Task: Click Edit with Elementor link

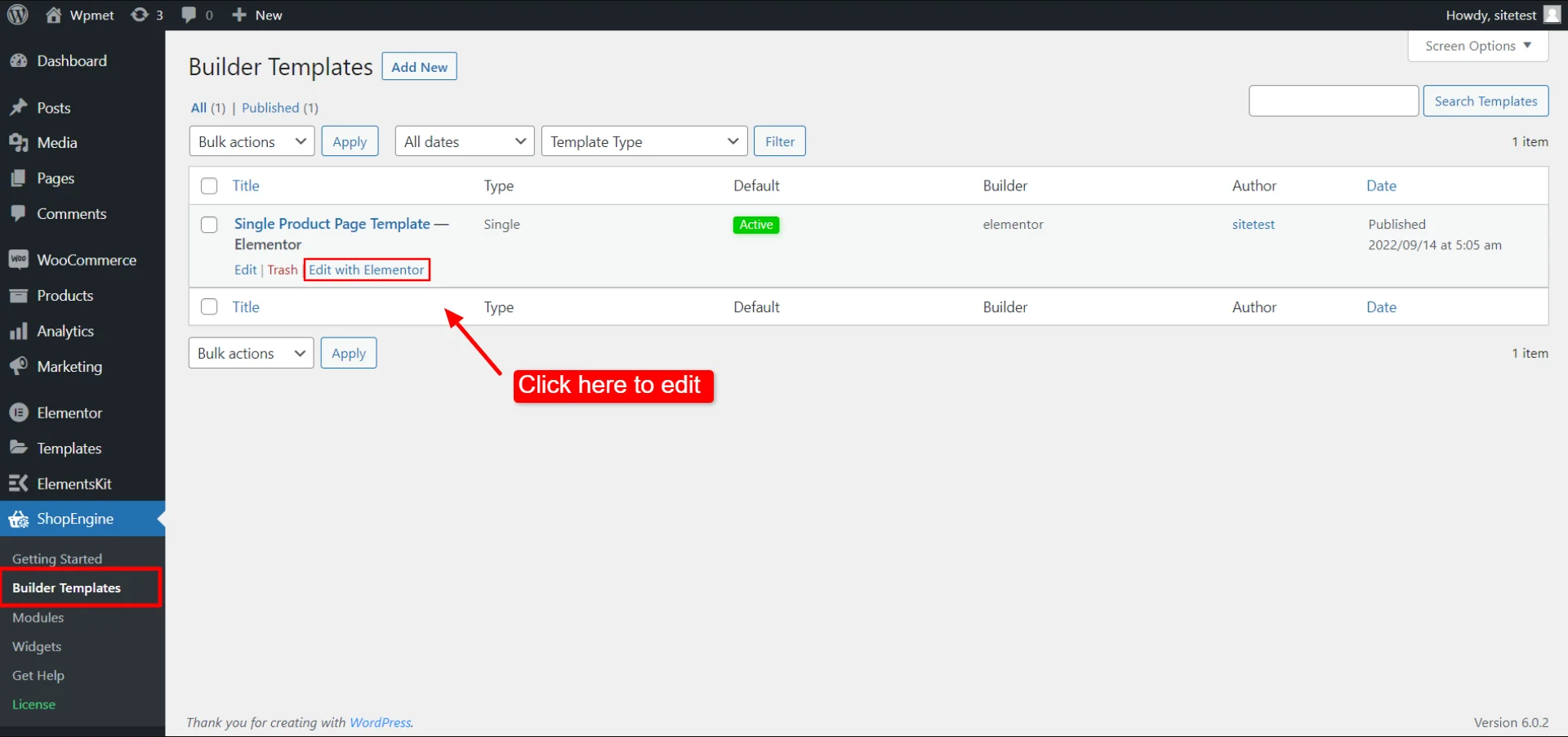Action: 367,270
